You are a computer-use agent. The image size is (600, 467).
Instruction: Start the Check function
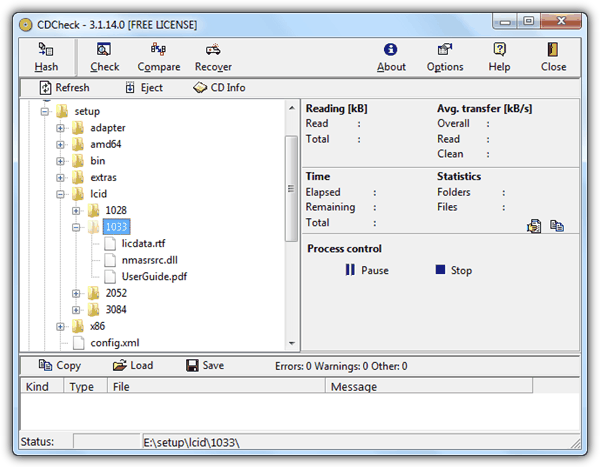click(104, 57)
